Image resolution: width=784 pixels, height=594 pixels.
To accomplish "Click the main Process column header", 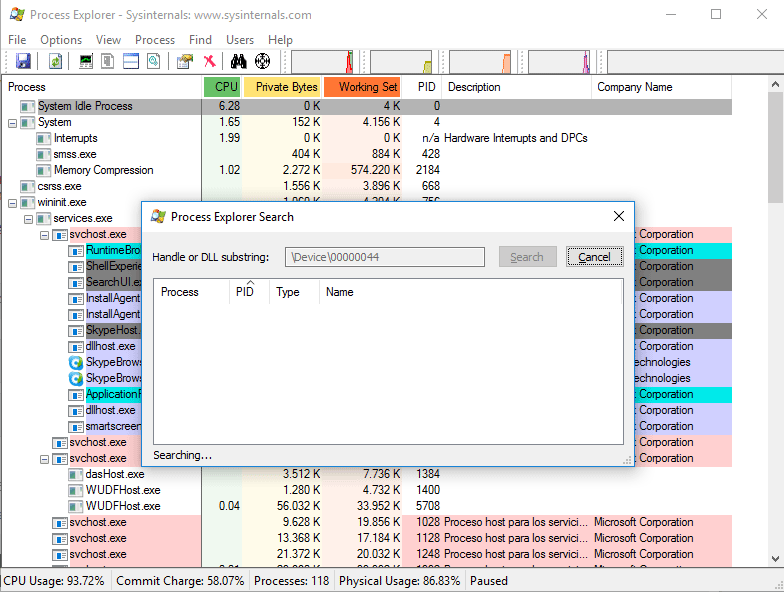I will (102, 87).
